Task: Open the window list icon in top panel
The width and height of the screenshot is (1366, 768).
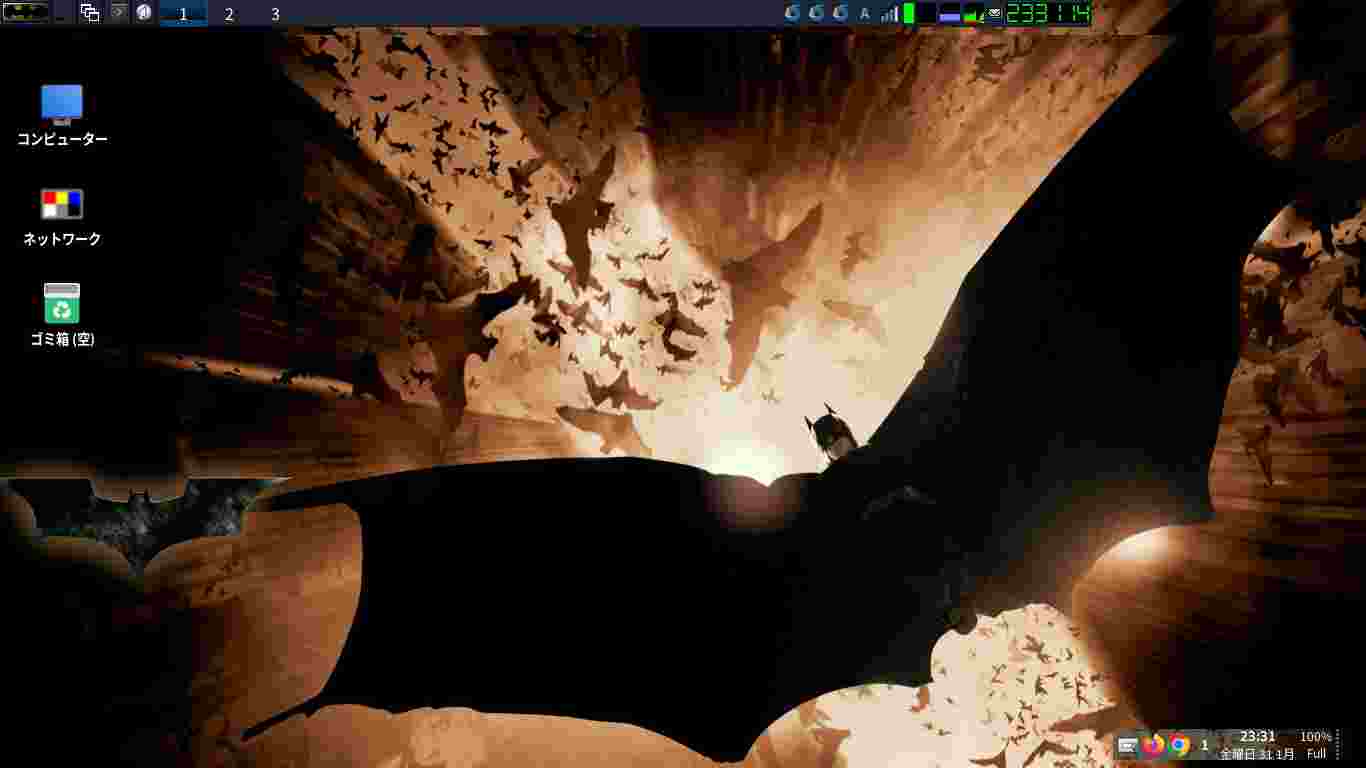Action: tap(90, 13)
